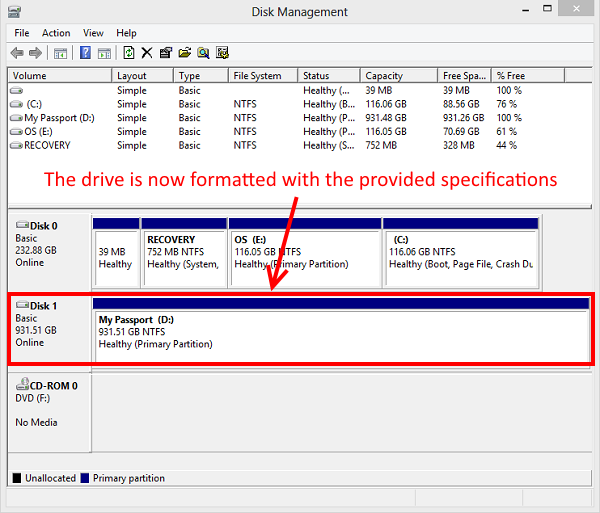Click the Back arrow toolbar icon
Image resolution: width=600 pixels, height=513 pixels.
(x=17, y=53)
